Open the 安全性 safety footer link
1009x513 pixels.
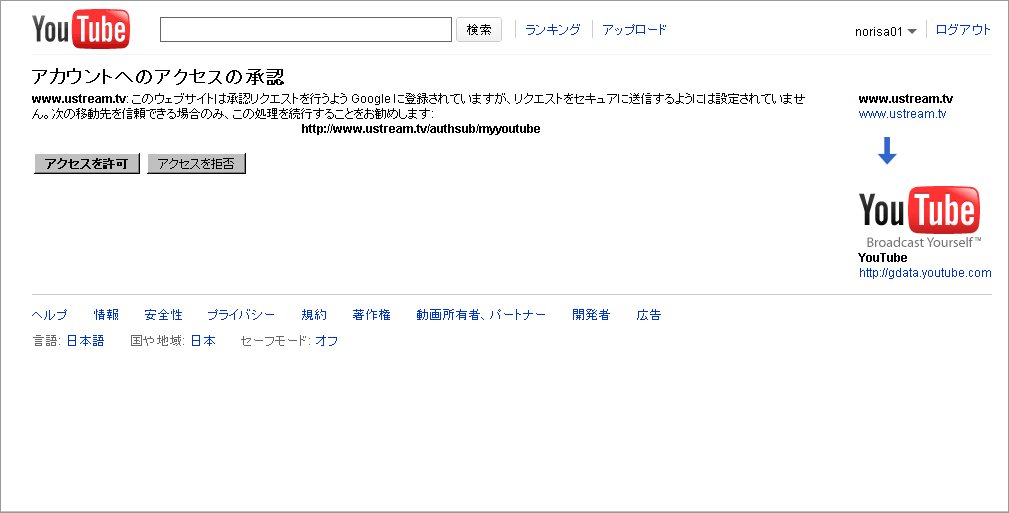coord(163,315)
